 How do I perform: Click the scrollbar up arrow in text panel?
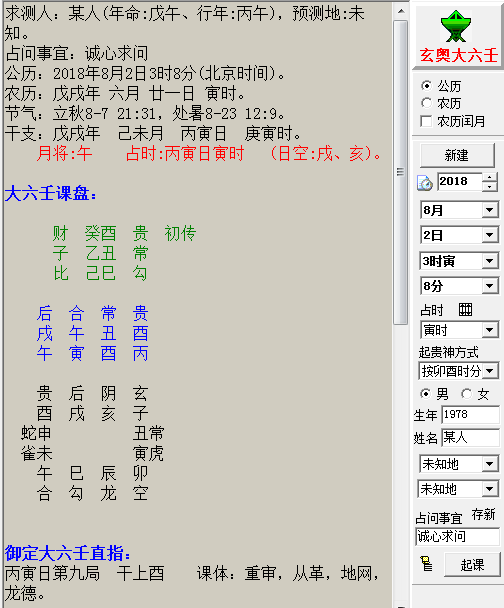401,11
